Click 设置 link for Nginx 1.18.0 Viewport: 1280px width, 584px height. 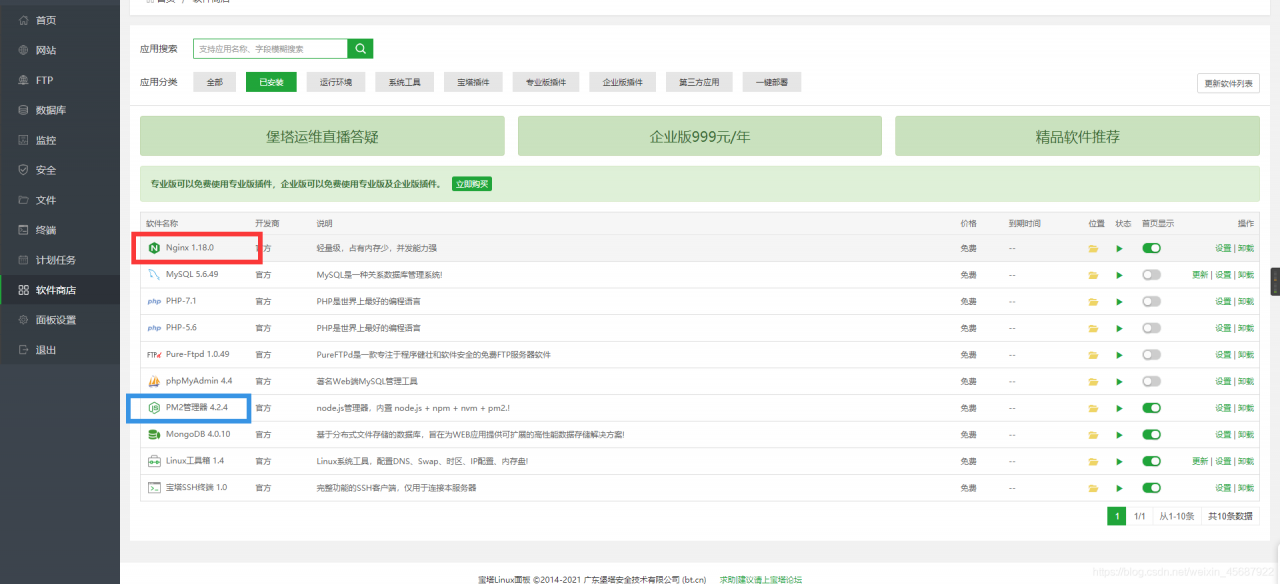pyautogui.click(x=1223, y=248)
